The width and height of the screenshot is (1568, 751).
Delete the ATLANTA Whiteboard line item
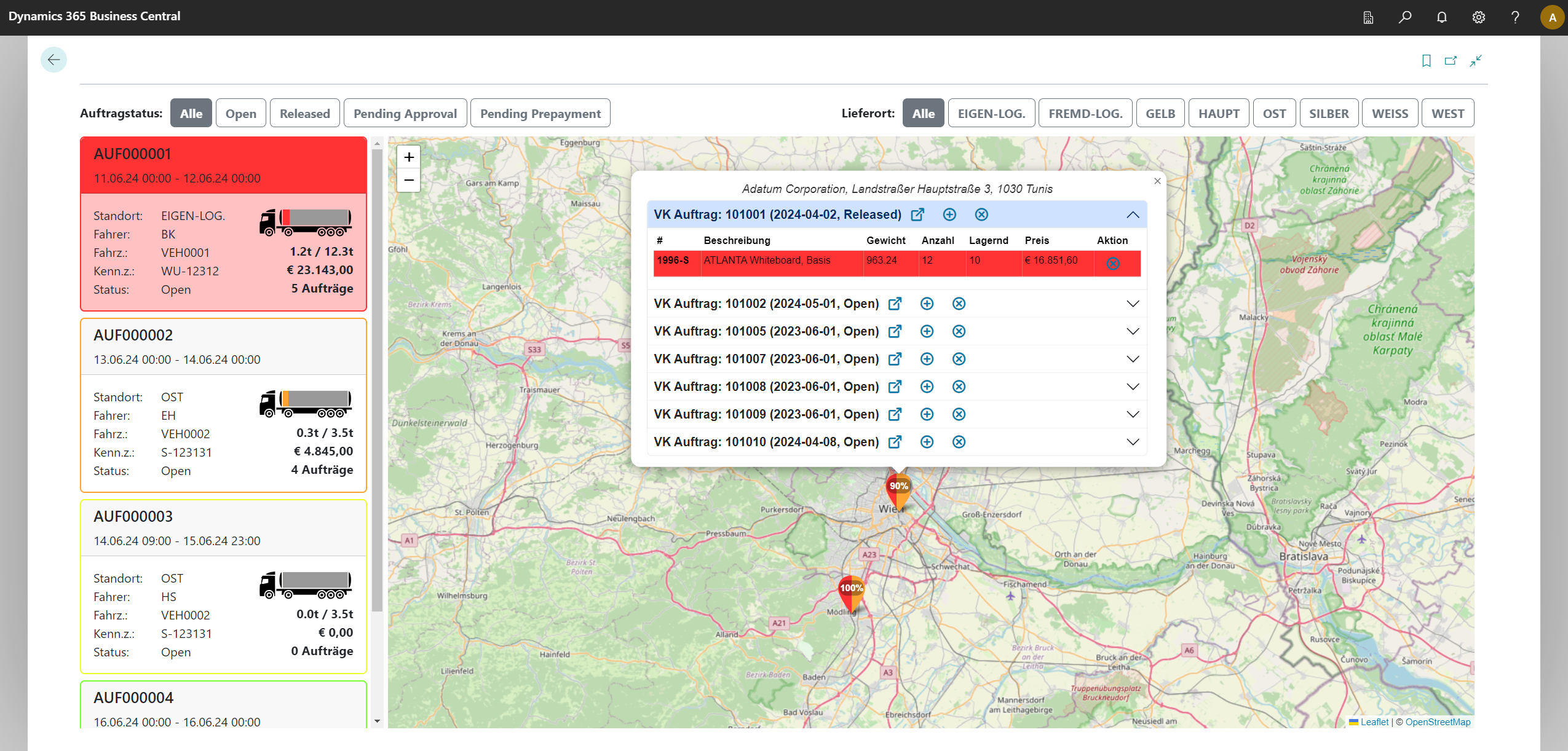point(1113,264)
